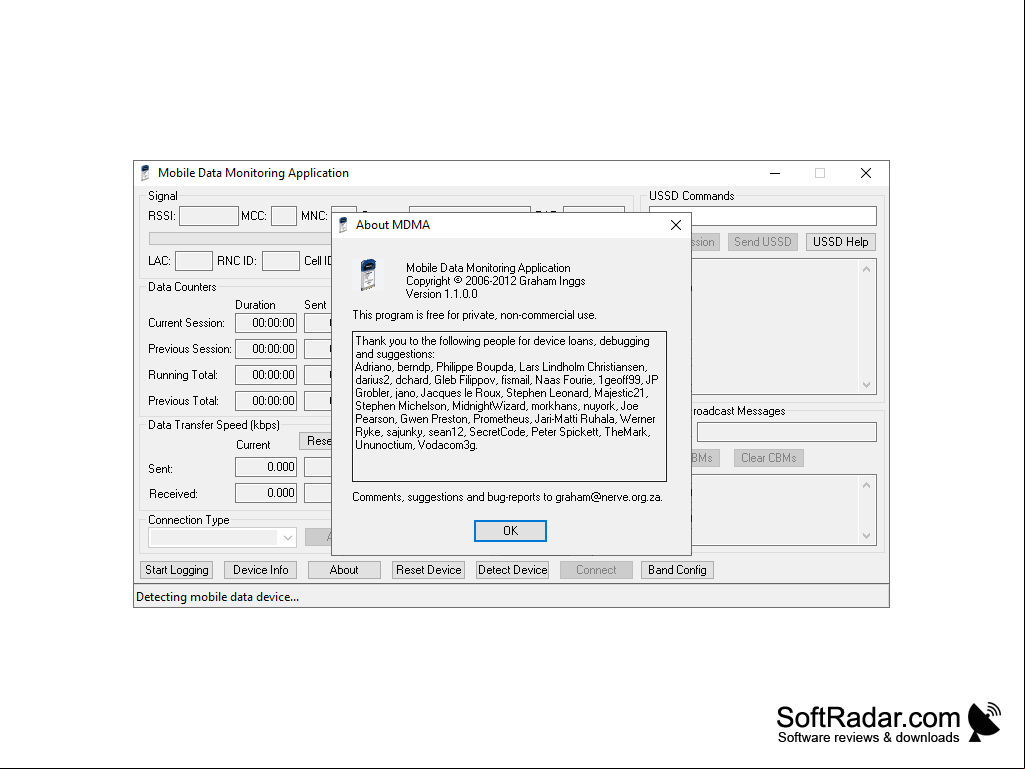Click Start Logging button
This screenshot has height=769, width=1025.
coord(176,570)
